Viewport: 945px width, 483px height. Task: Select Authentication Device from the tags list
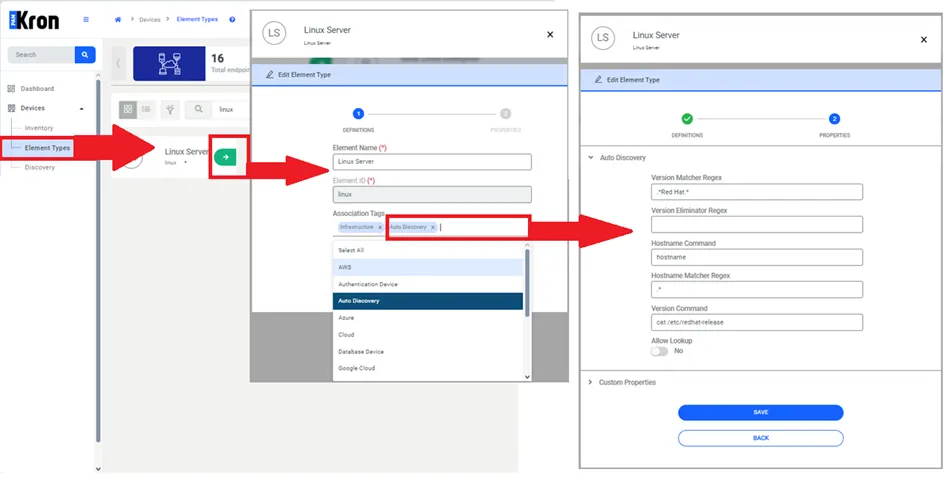[428, 284]
